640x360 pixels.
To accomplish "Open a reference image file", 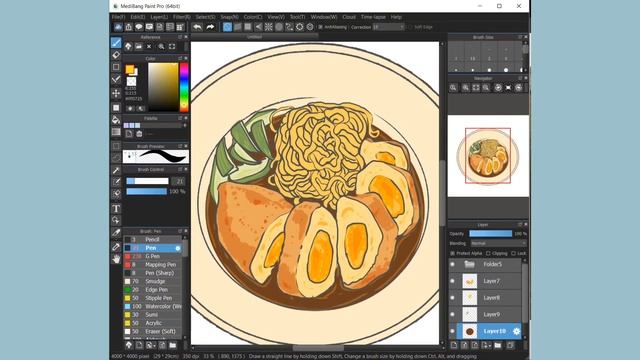I will coord(139,47).
